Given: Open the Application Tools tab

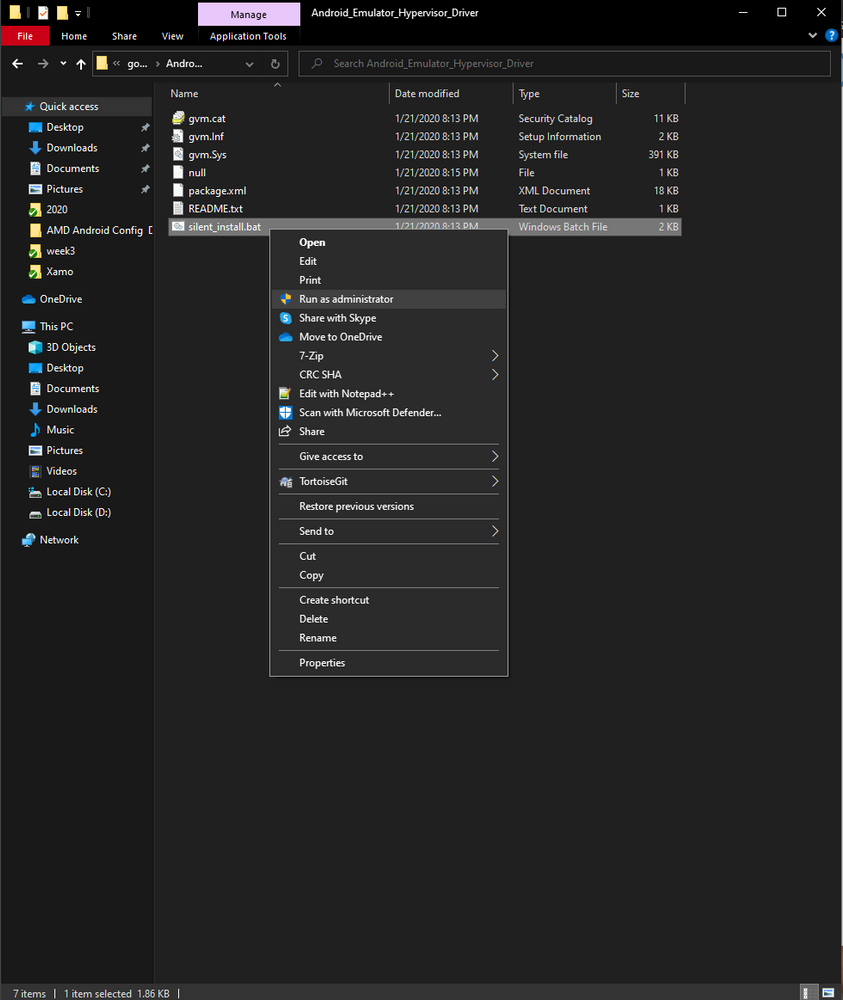Looking at the screenshot, I should (x=248, y=36).
